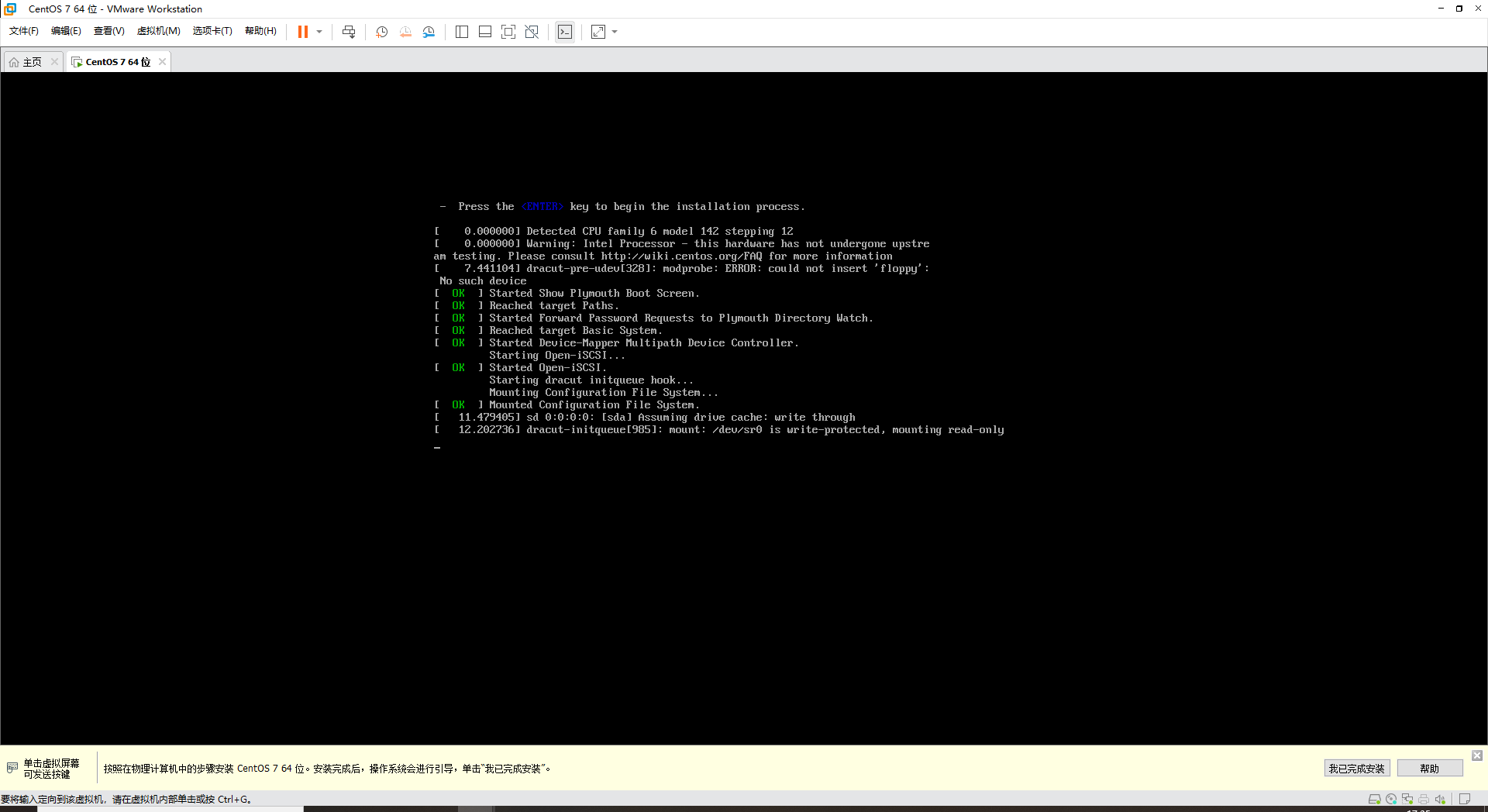Image resolution: width=1488 pixels, height=812 pixels.
Task: Click the sound card status icon
Action: 1441,800
